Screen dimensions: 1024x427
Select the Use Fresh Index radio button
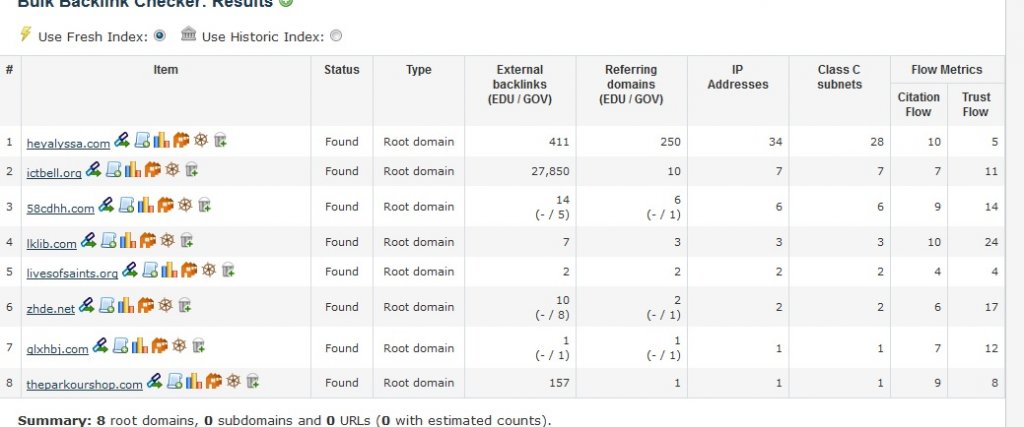point(159,36)
